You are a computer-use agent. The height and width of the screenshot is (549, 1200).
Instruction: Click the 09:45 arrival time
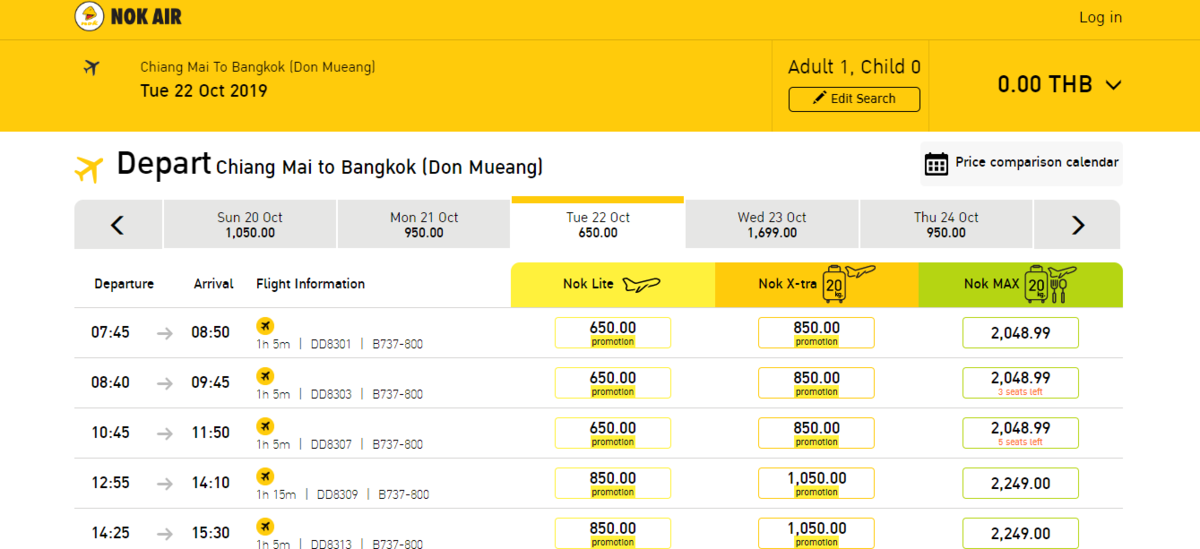[211, 383]
